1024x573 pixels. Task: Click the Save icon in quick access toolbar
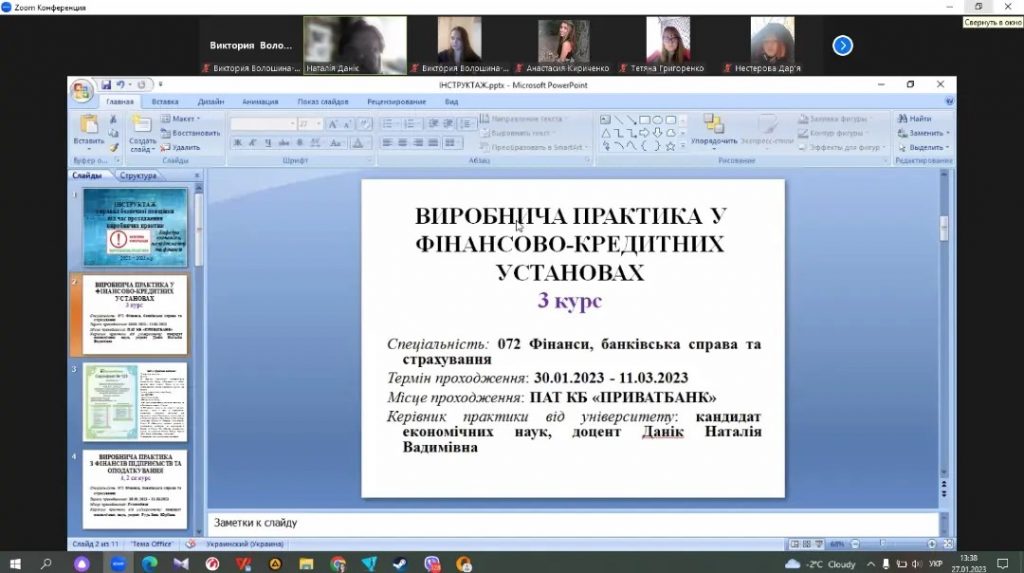[106, 85]
